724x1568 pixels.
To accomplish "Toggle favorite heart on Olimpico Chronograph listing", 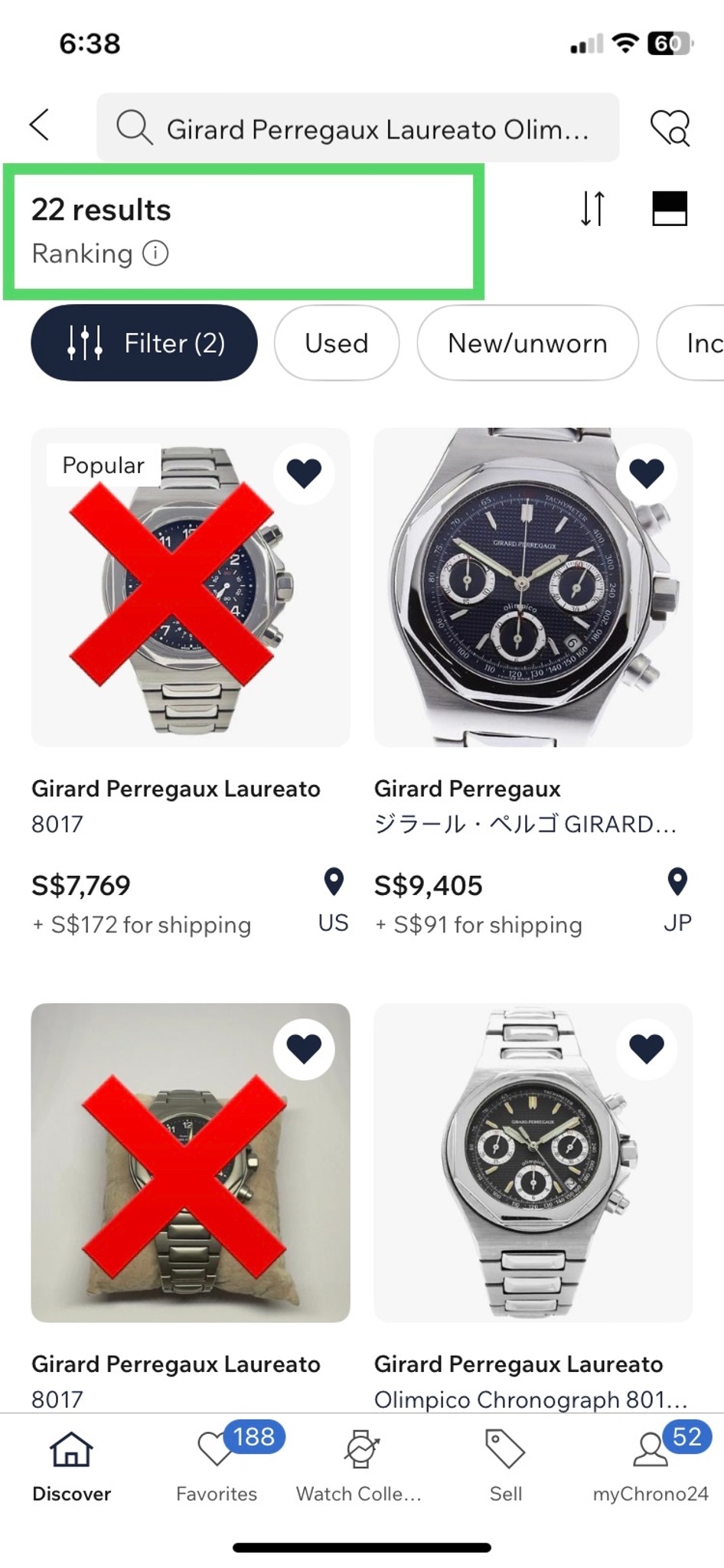I will [647, 1049].
